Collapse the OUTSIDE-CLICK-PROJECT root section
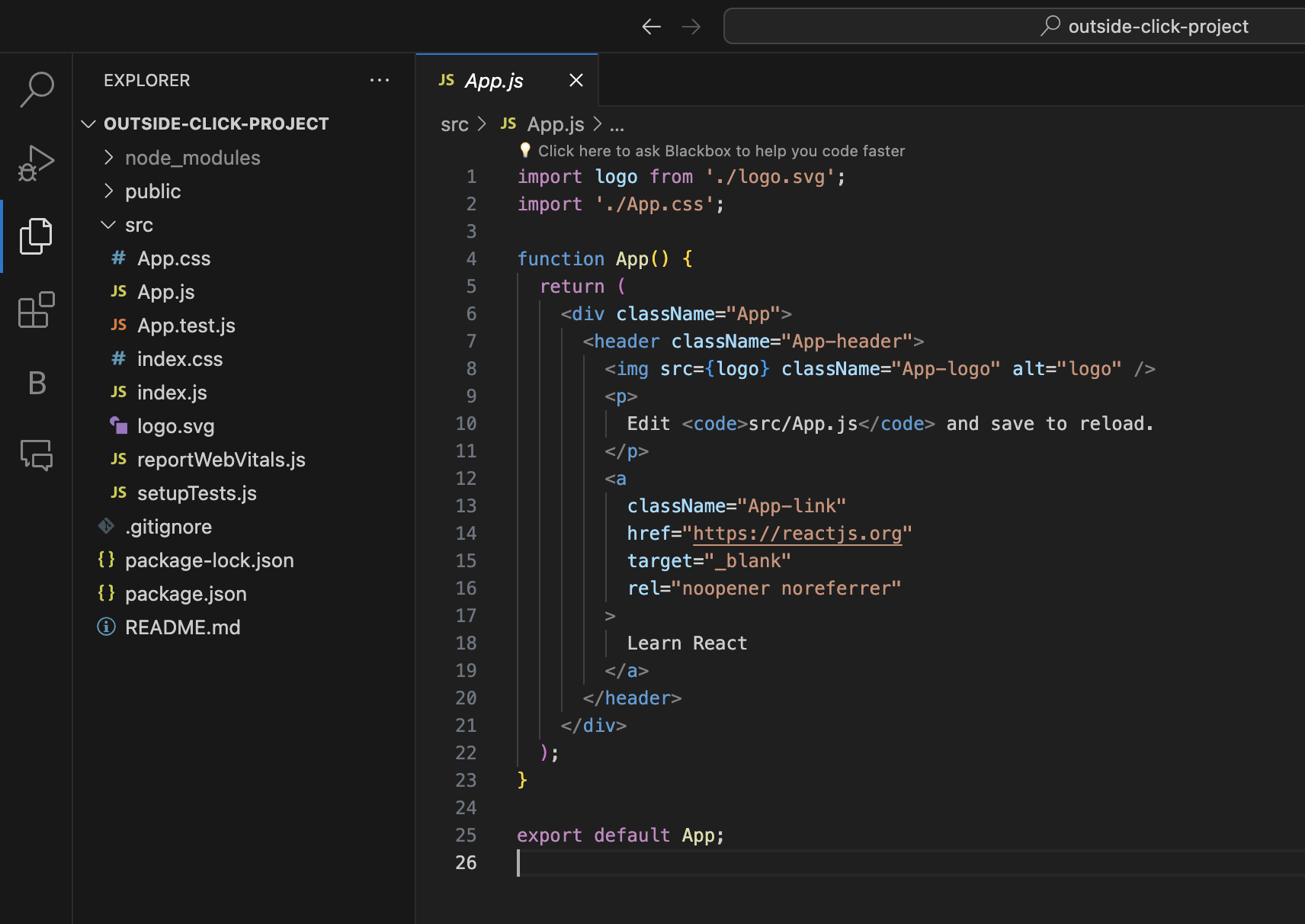The image size is (1305, 924). (x=216, y=124)
